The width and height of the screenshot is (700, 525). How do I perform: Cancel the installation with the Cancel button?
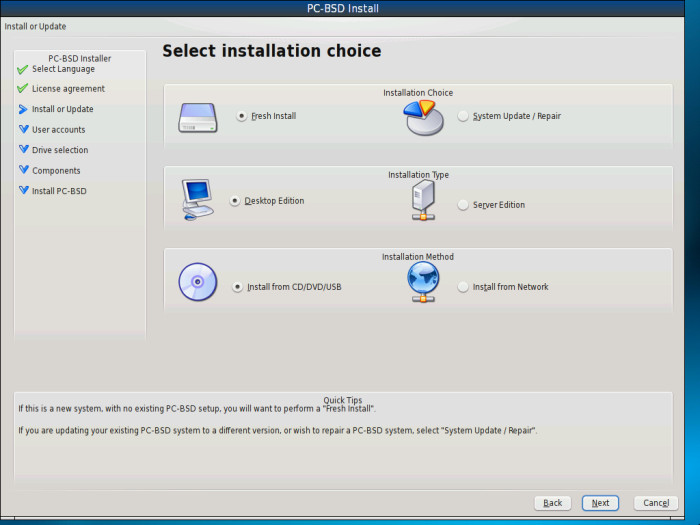656,503
